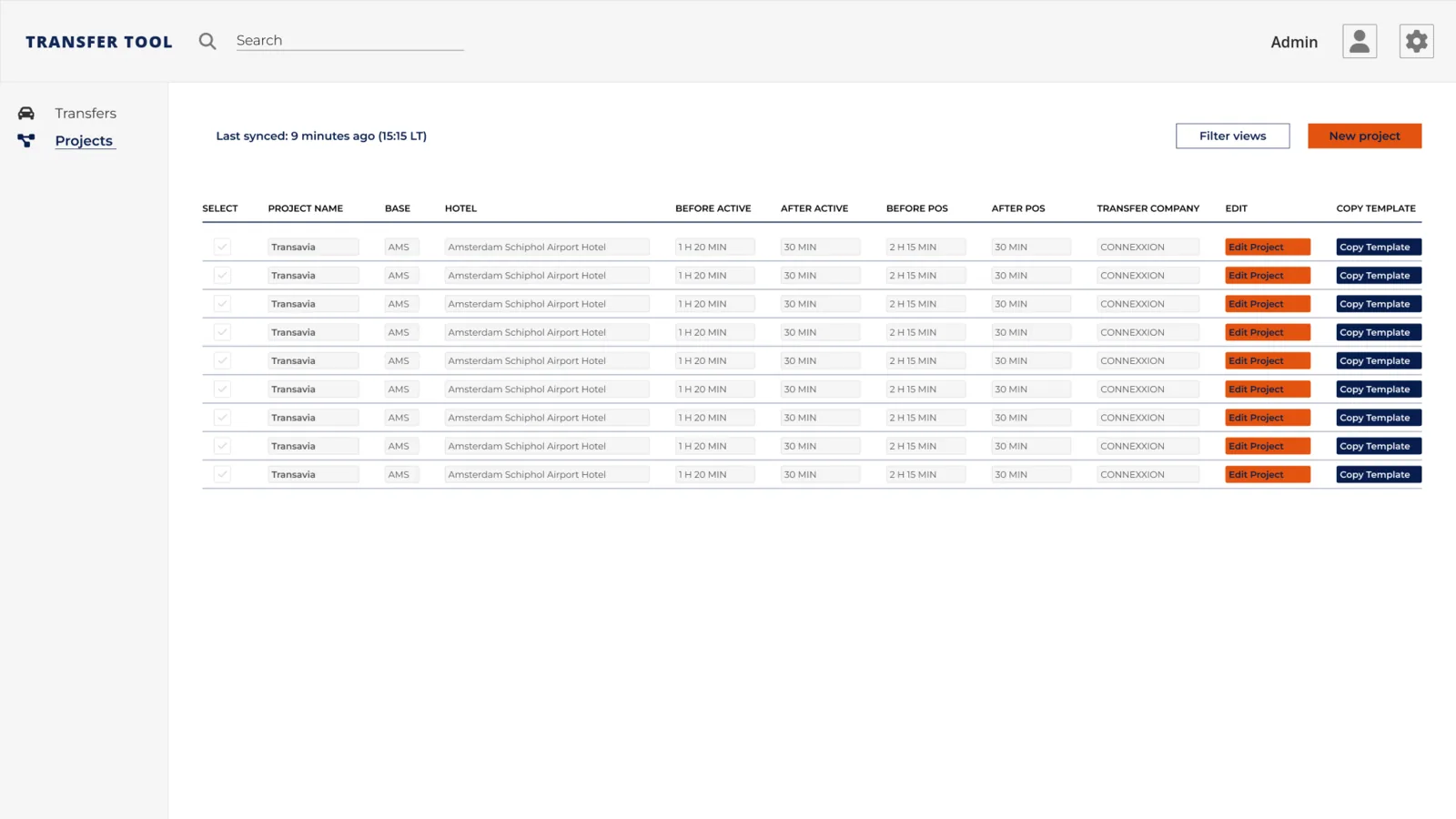Click Edit Project in the fifth row
Viewport: 1456px width, 819px height.
1268,360
